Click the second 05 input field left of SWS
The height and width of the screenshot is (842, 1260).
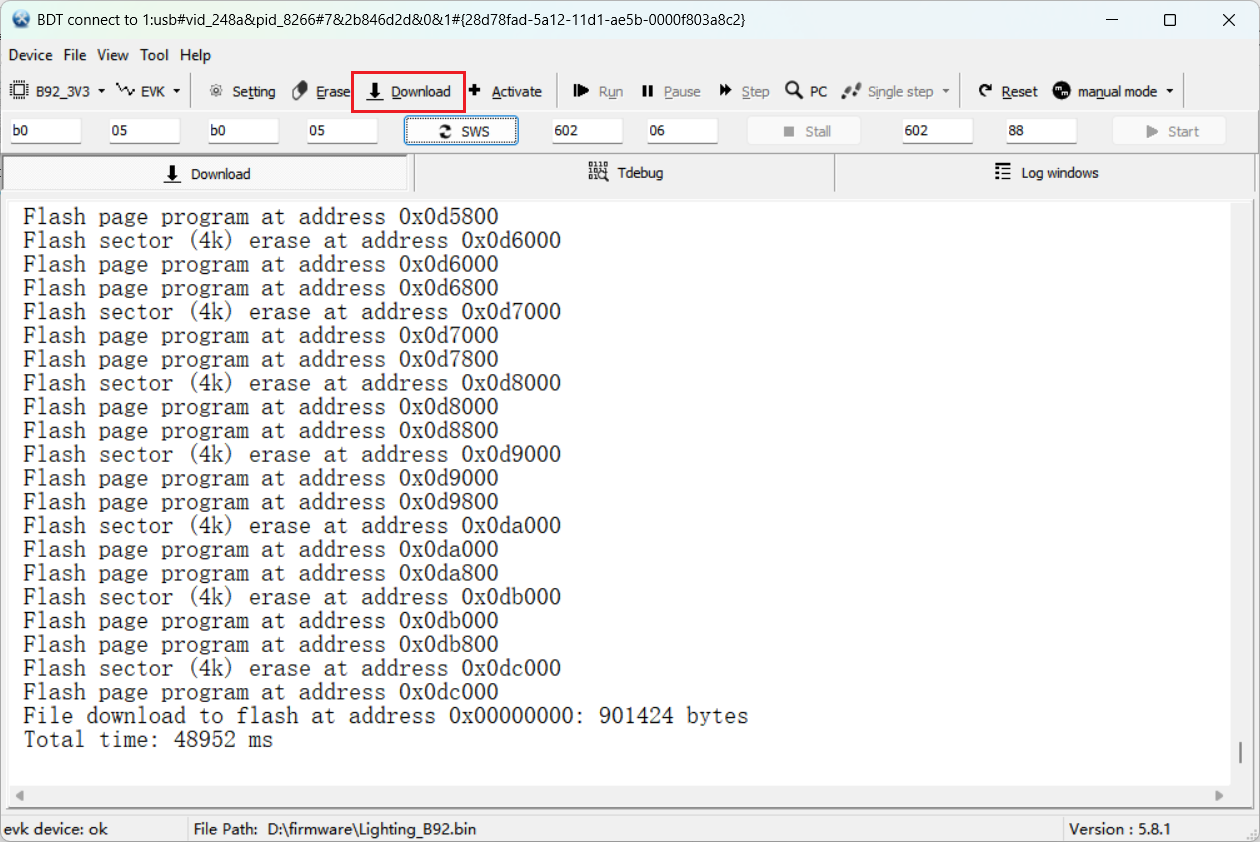point(342,131)
